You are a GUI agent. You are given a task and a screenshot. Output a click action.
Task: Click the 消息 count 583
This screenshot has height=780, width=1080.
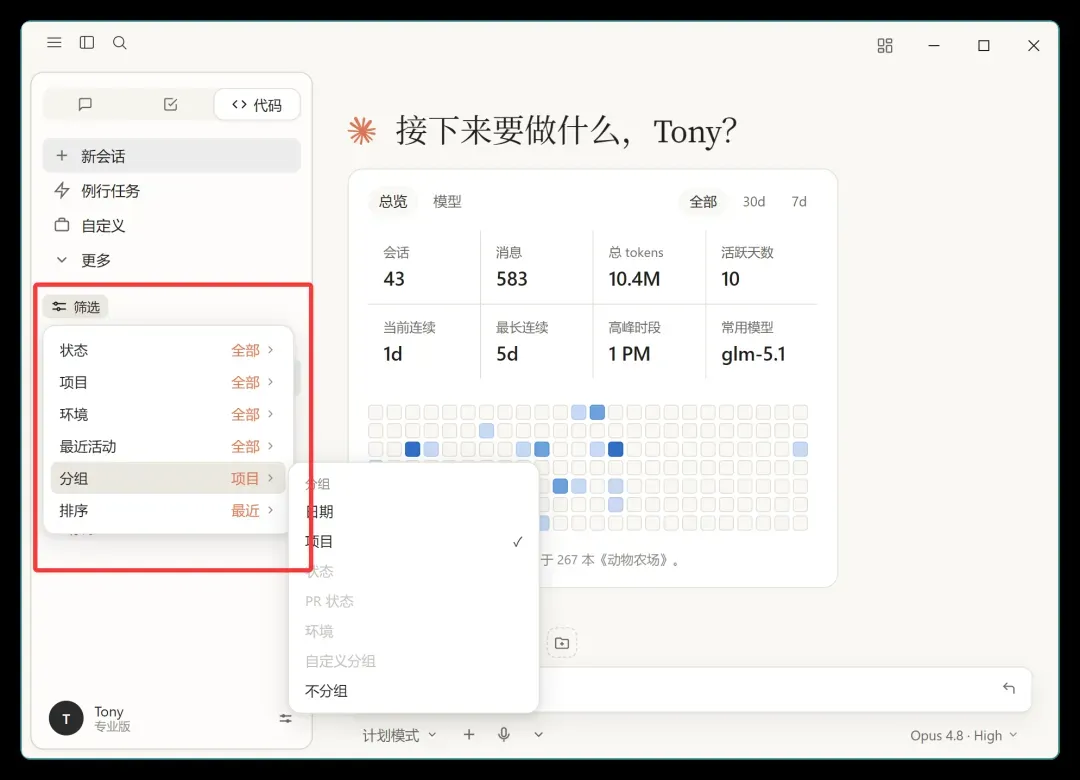(512, 279)
